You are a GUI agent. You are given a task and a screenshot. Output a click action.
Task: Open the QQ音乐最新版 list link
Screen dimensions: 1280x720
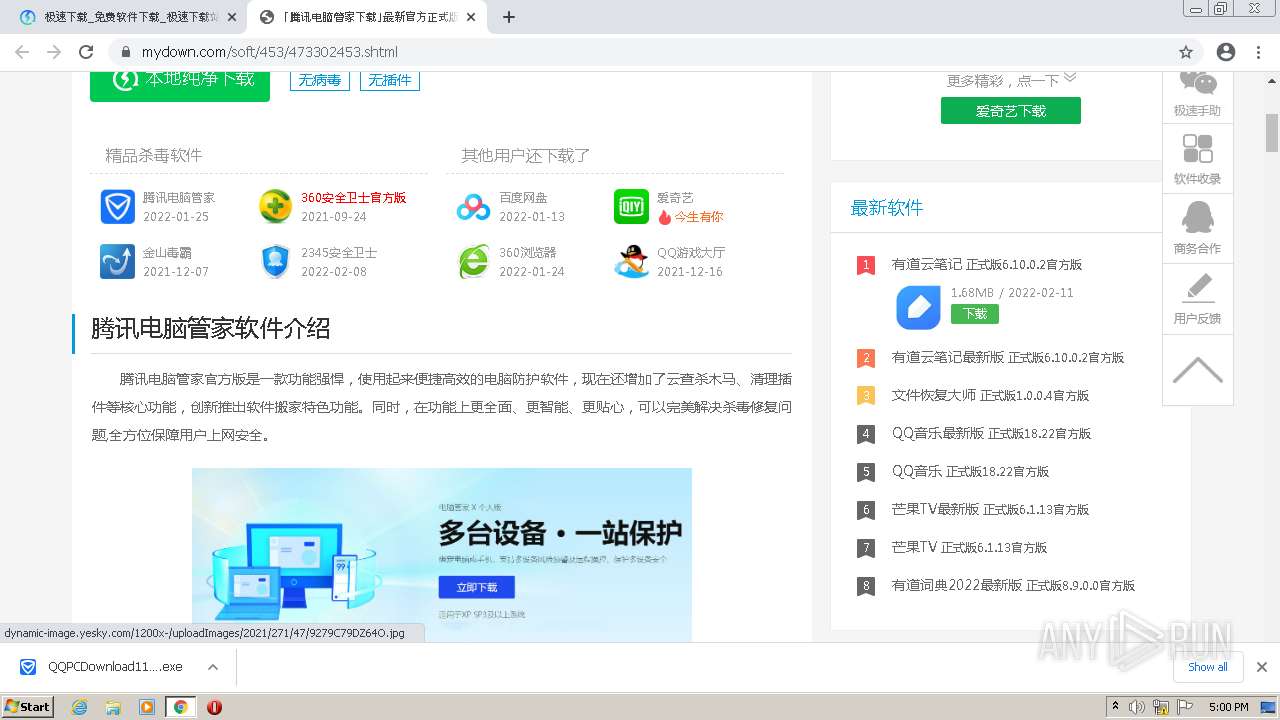pos(991,433)
